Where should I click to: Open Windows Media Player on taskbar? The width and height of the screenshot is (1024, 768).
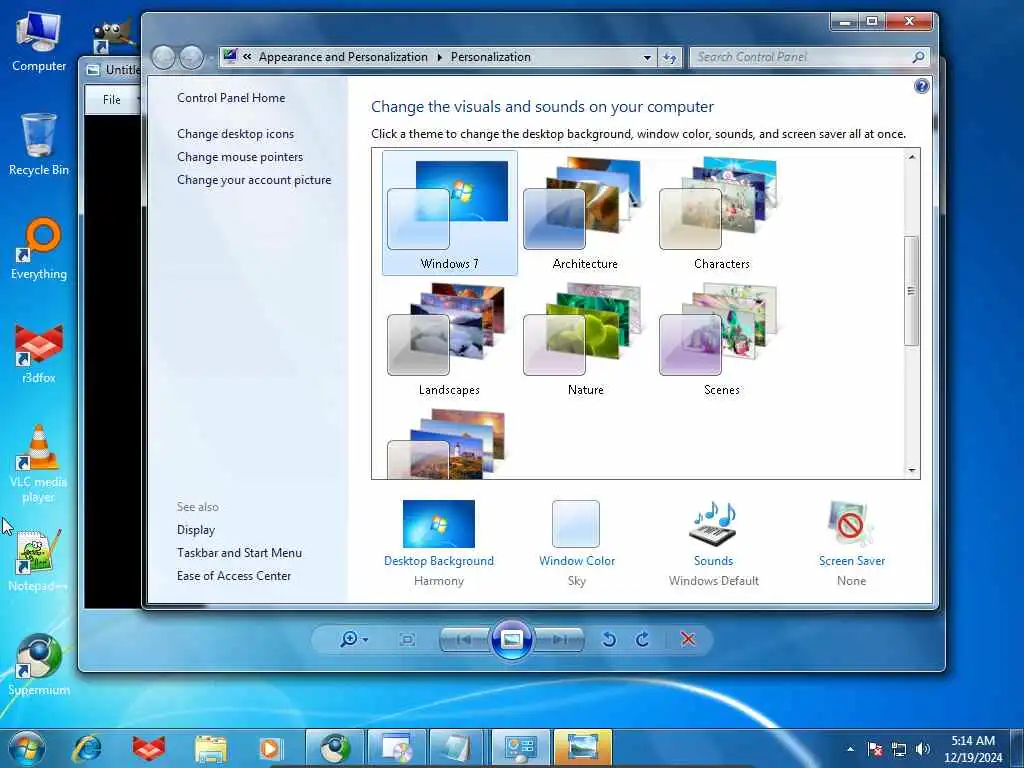pos(270,748)
